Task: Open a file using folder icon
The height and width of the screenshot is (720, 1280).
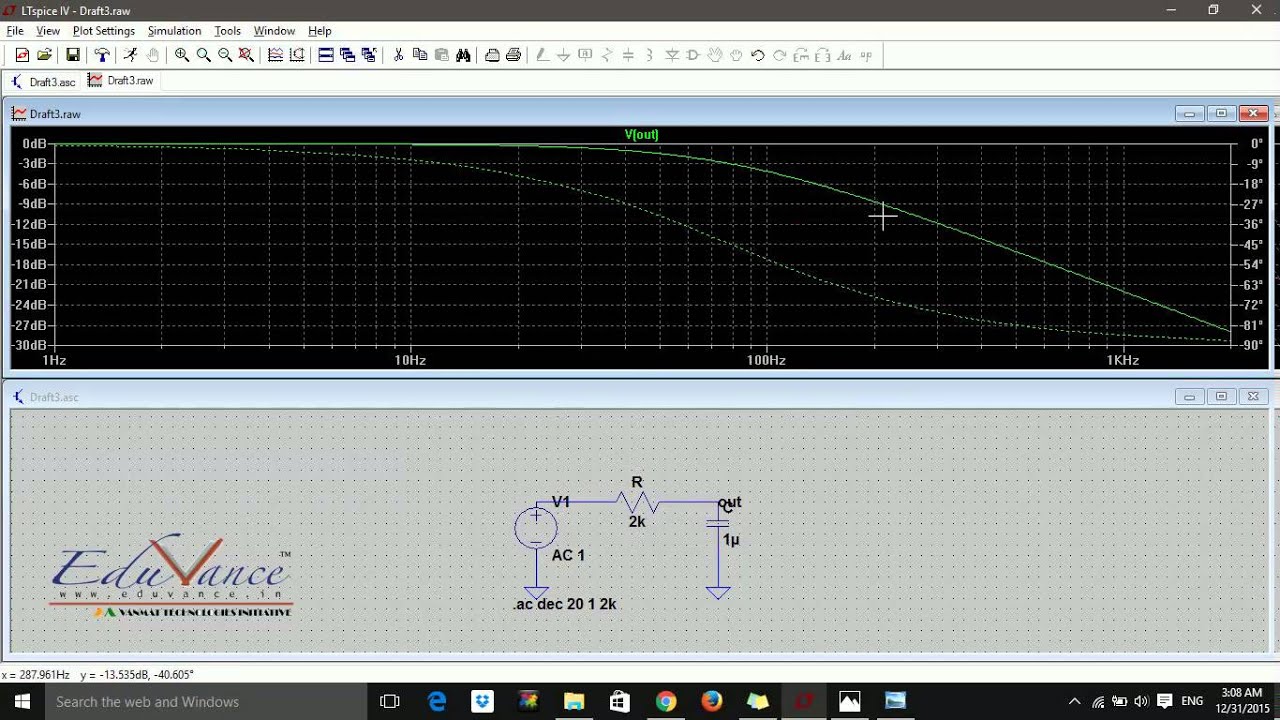Action: click(44, 55)
